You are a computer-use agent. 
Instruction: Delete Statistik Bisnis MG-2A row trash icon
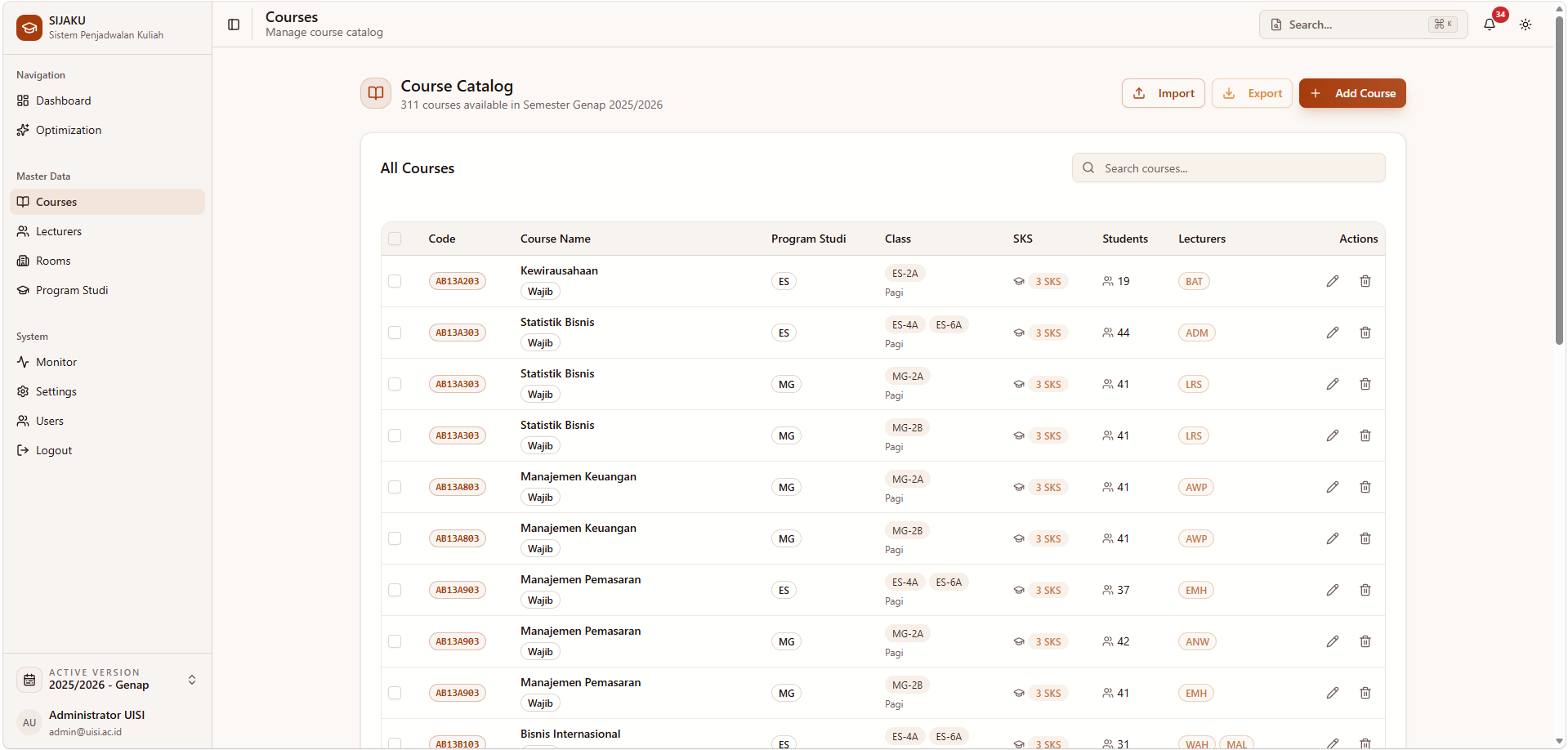(1365, 384)
